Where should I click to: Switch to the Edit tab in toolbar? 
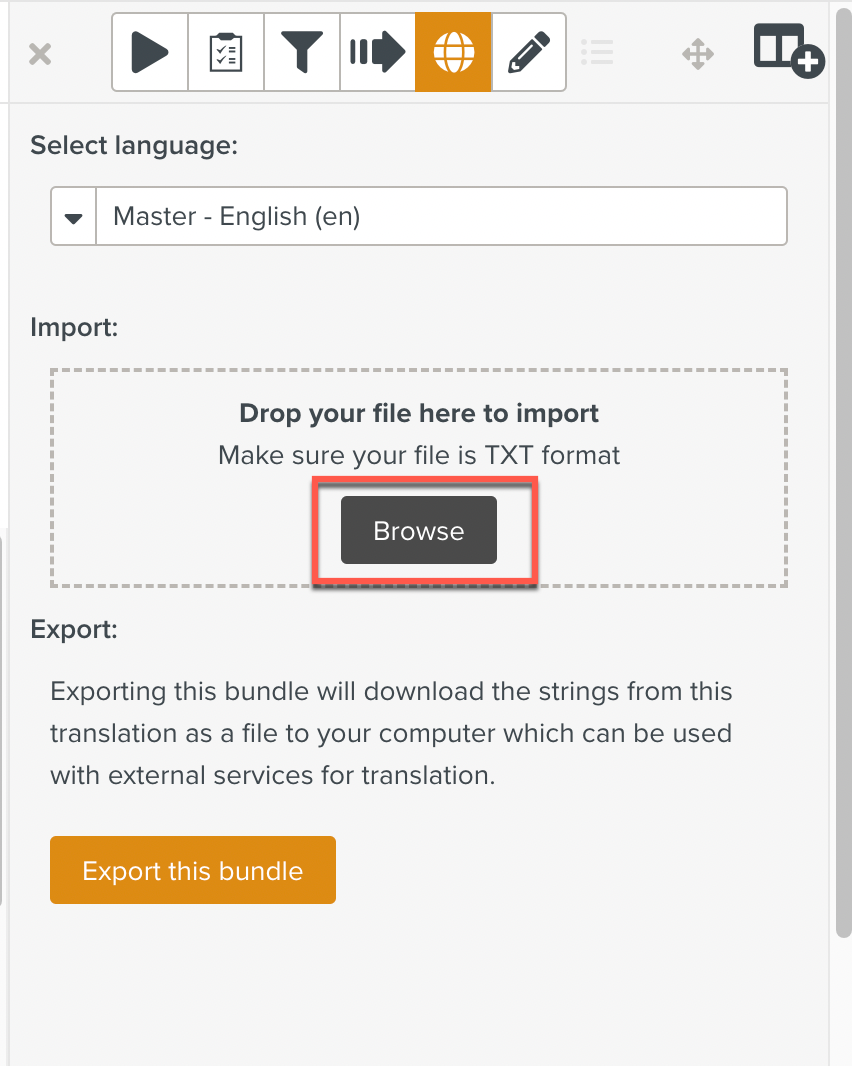(529, 51)
